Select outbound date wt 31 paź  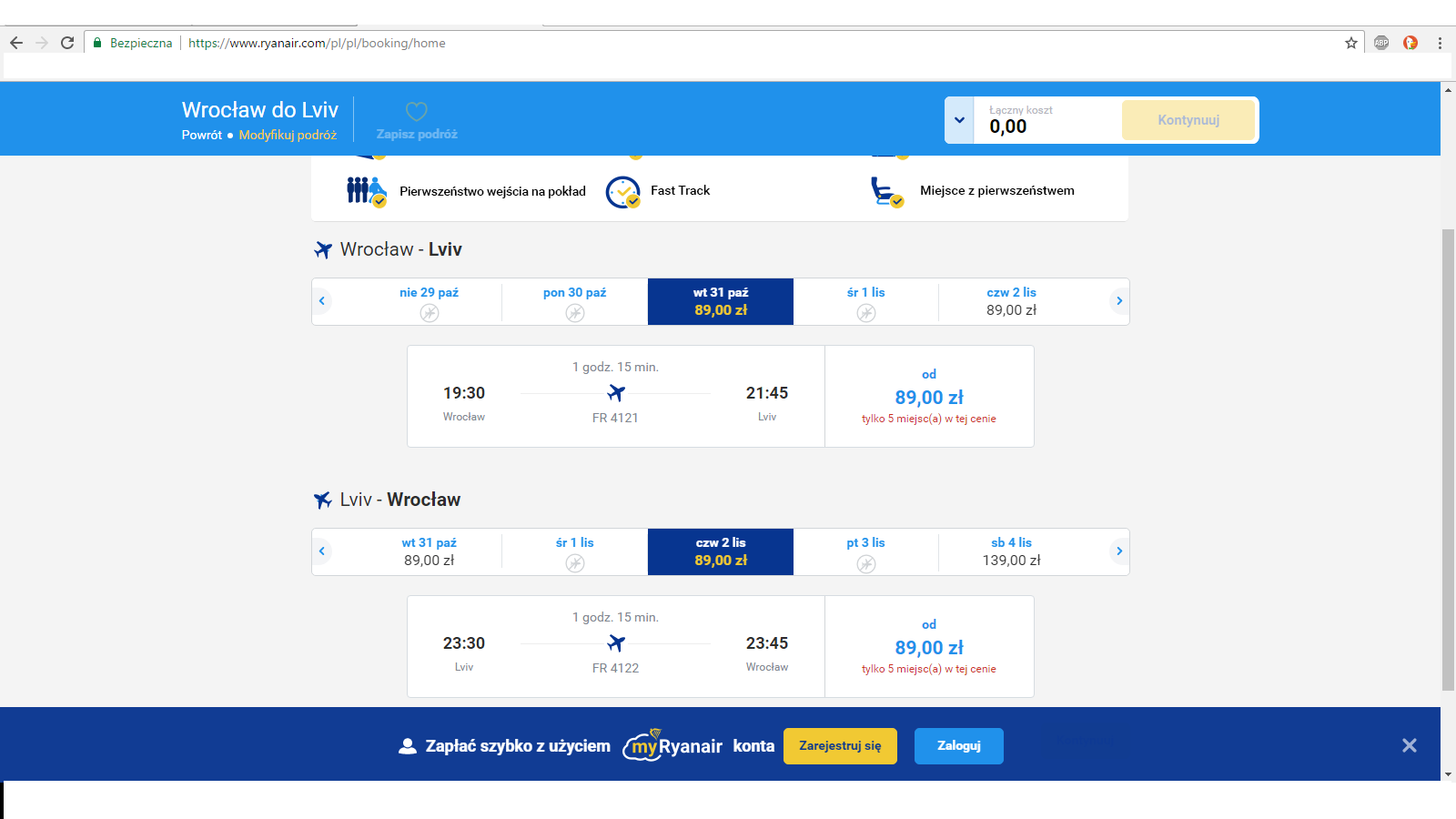(x=721, y=301)
